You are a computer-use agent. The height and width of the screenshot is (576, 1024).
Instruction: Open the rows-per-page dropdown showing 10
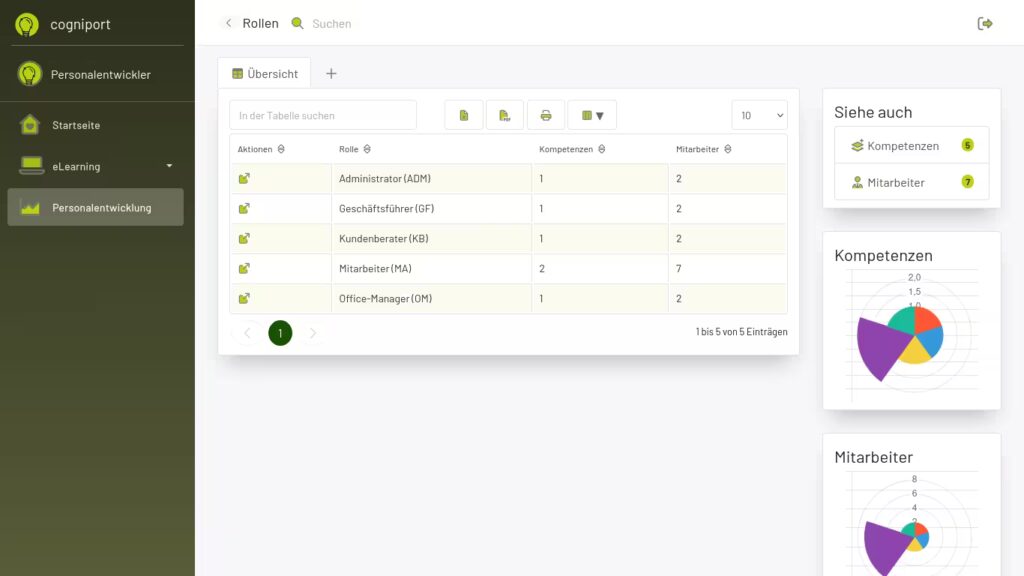[759, 115]
